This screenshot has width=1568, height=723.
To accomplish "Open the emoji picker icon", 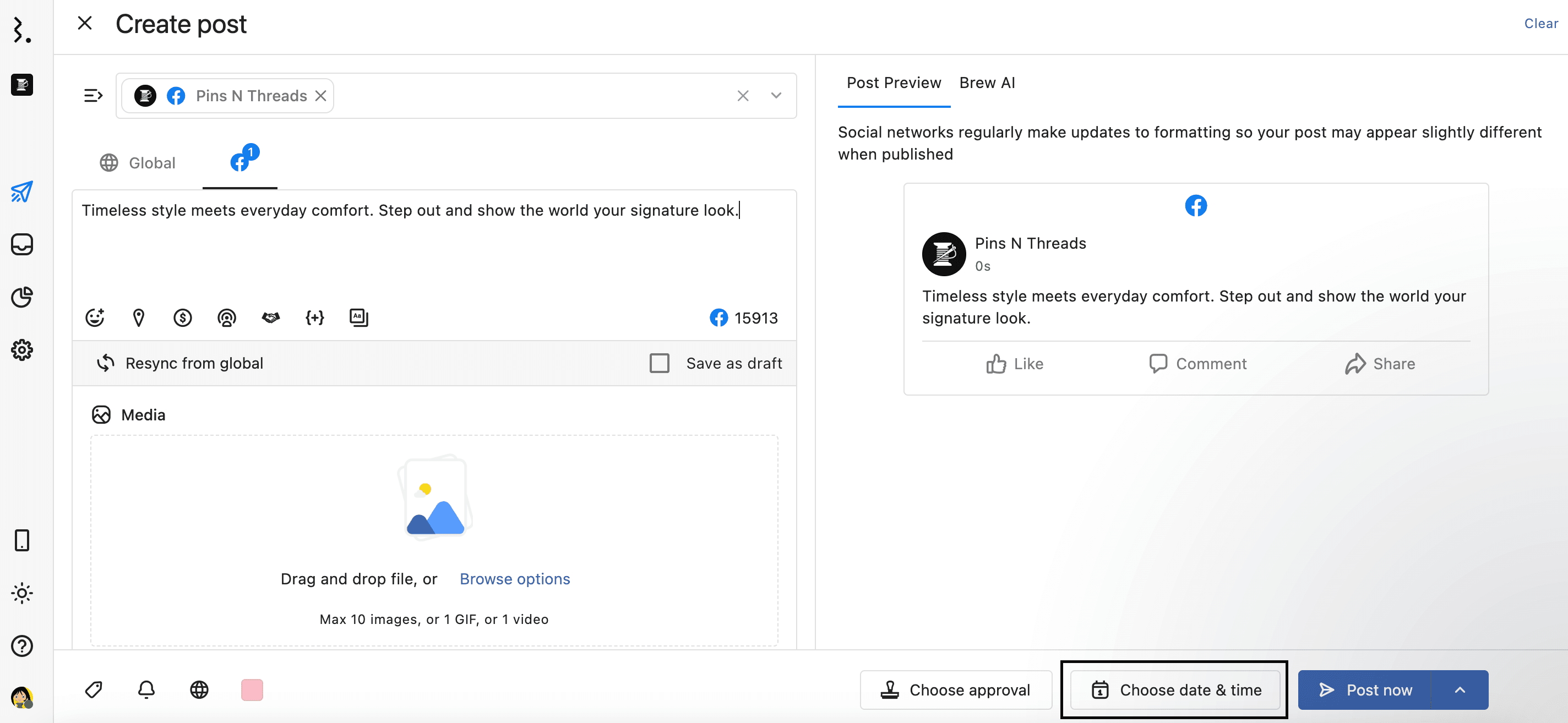I will click(95, 317).
